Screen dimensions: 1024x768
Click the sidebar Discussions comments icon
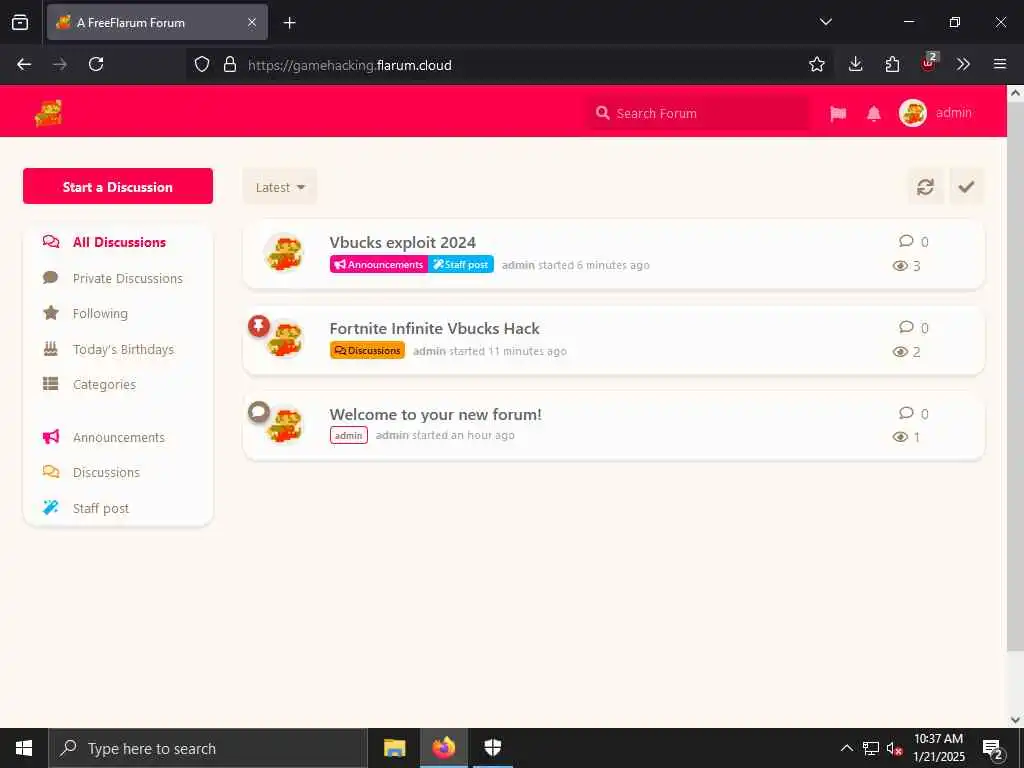click(x=51, y=472)
